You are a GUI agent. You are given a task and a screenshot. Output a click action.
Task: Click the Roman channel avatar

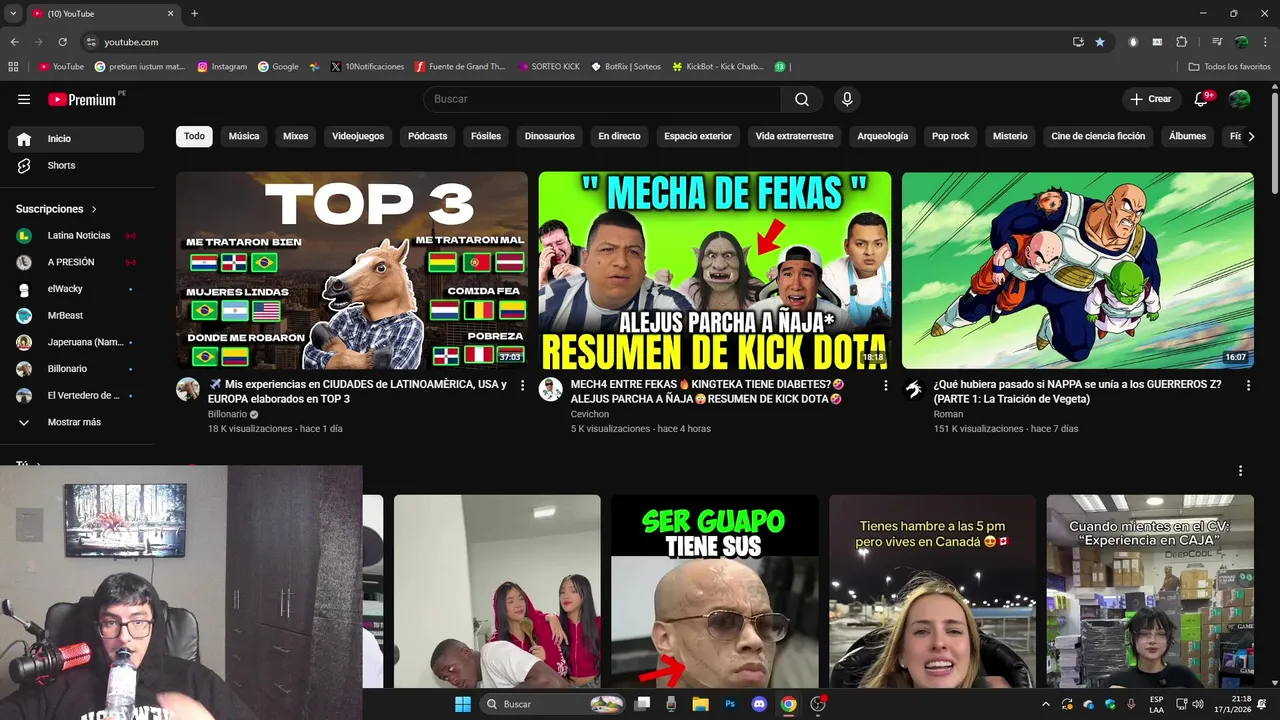click(914, 389)
